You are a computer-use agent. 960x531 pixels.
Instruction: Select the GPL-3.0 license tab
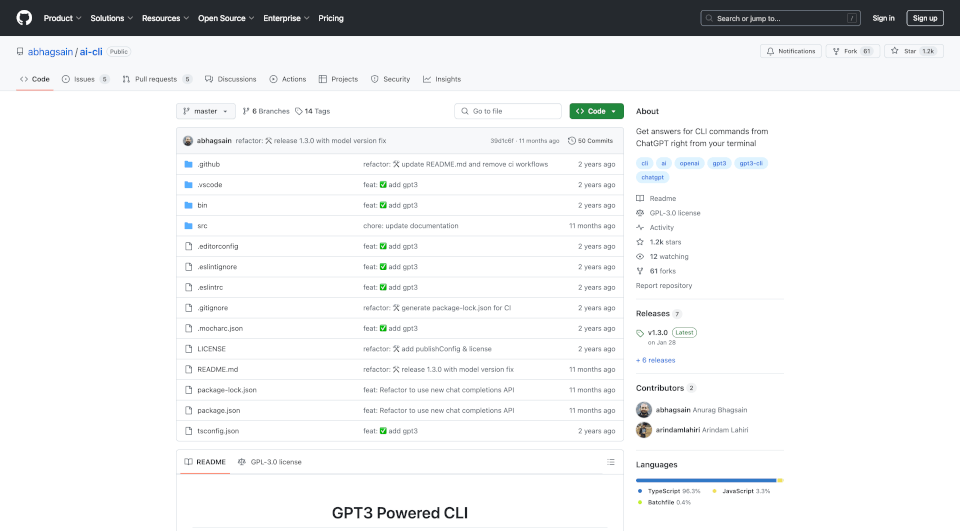(x=270, y=462)
